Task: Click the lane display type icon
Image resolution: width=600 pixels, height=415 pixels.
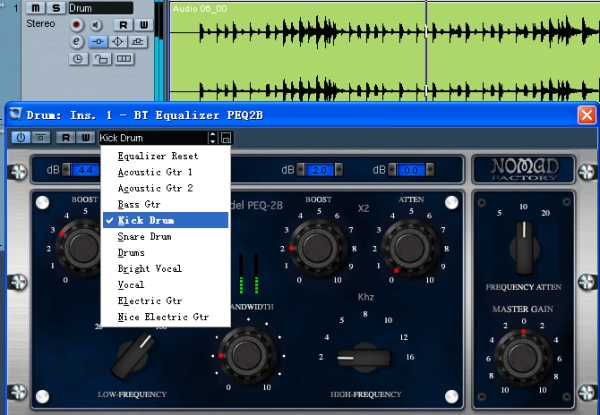Action: pyautogui.click(x=124, y=59)
